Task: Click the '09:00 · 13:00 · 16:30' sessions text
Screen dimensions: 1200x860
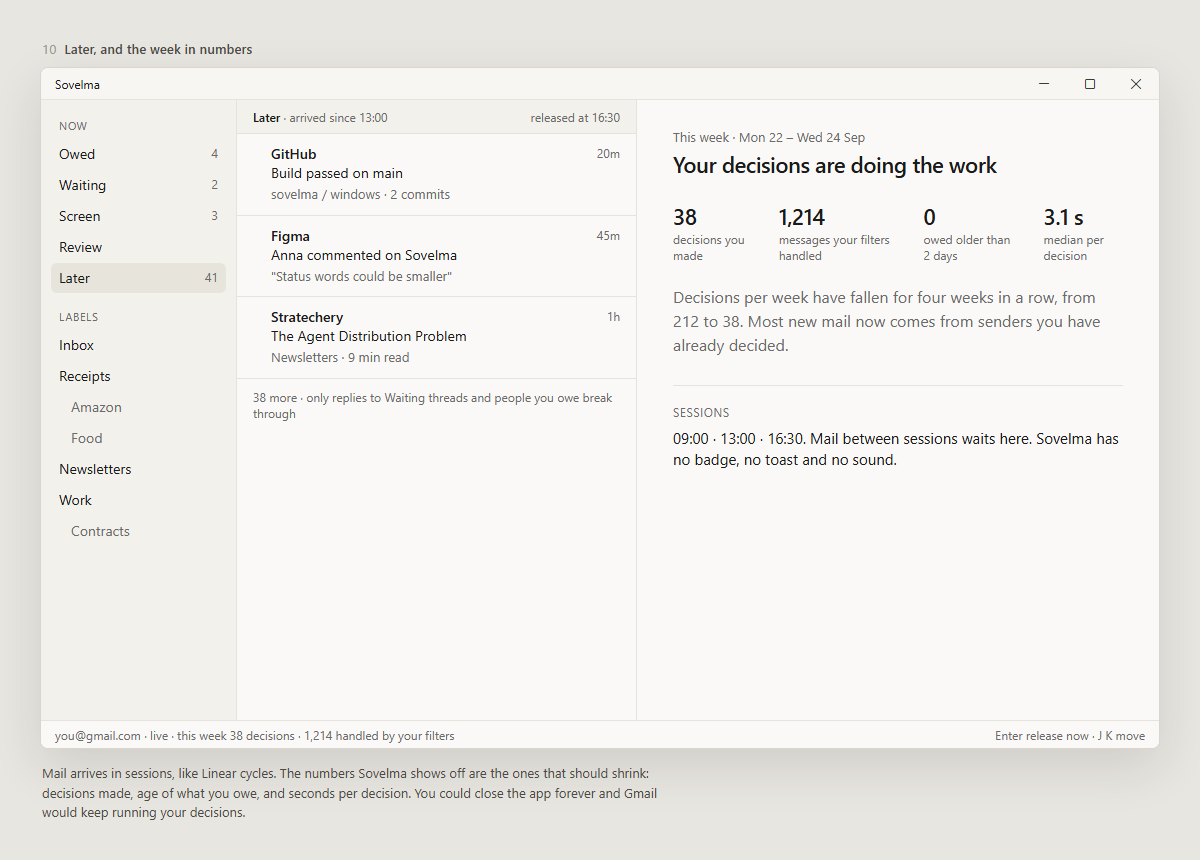Action: coord(896,450)
